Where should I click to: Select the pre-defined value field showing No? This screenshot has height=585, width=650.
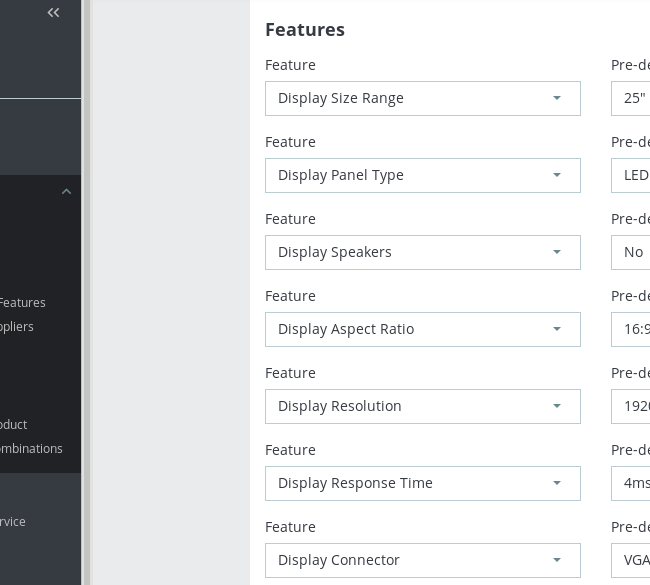(x=633, y=252)
